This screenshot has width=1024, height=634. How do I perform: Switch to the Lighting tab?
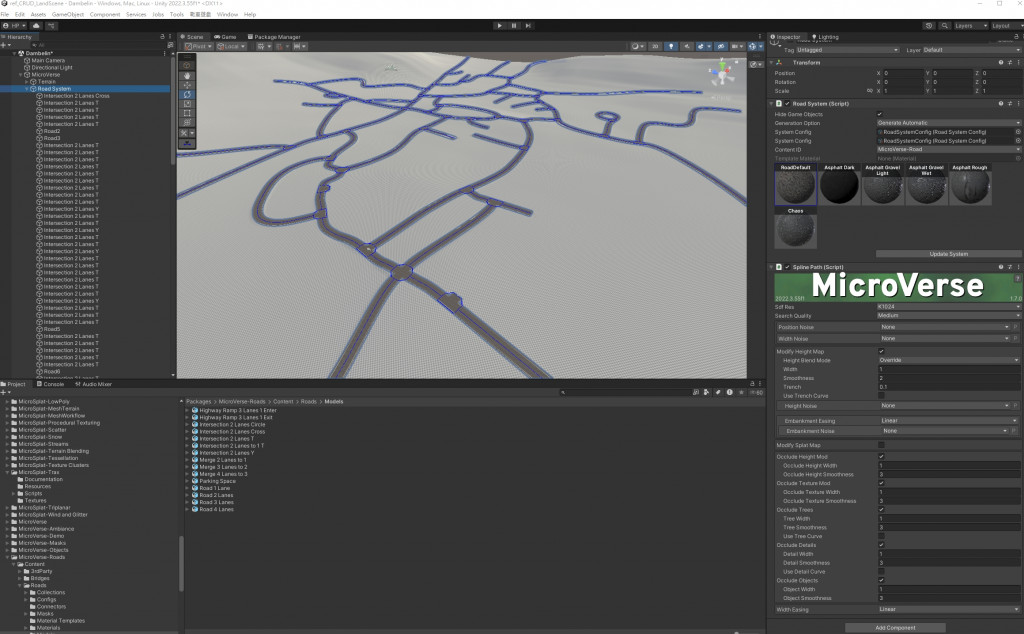click(x=825, y=37)
